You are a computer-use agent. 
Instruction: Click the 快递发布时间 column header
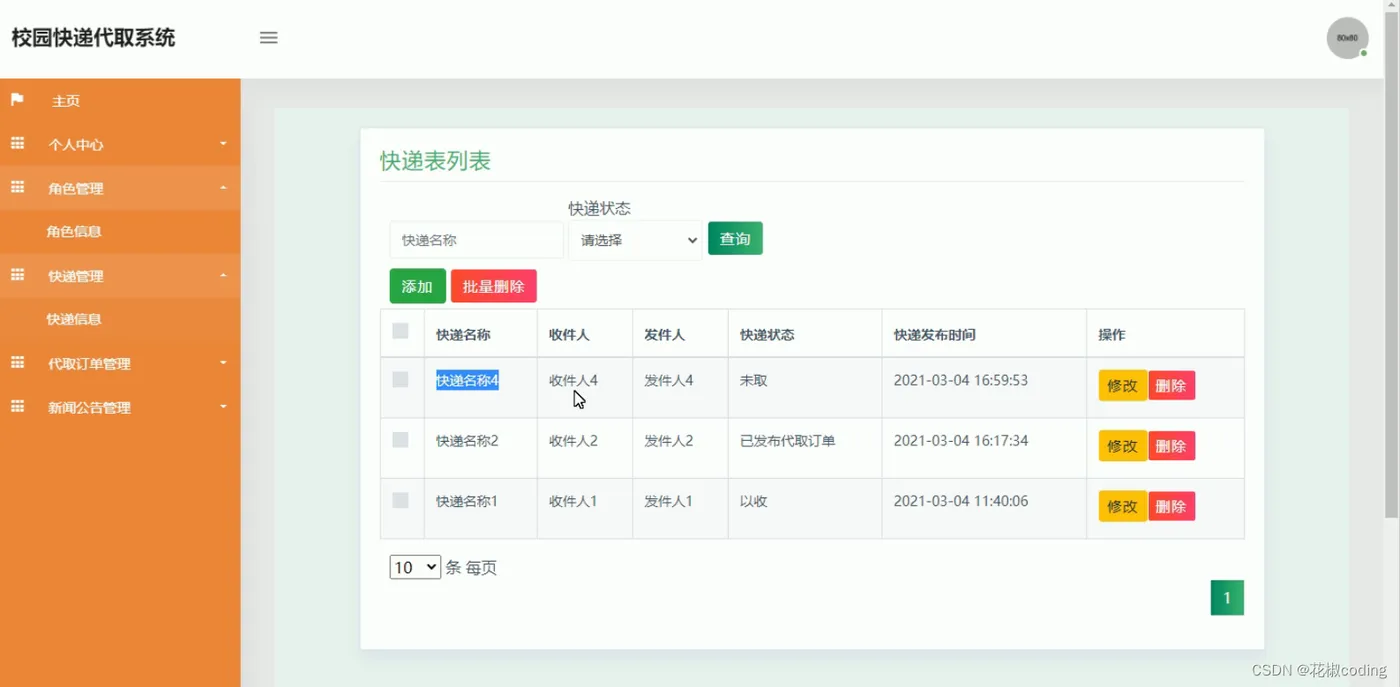coord(934,335)
